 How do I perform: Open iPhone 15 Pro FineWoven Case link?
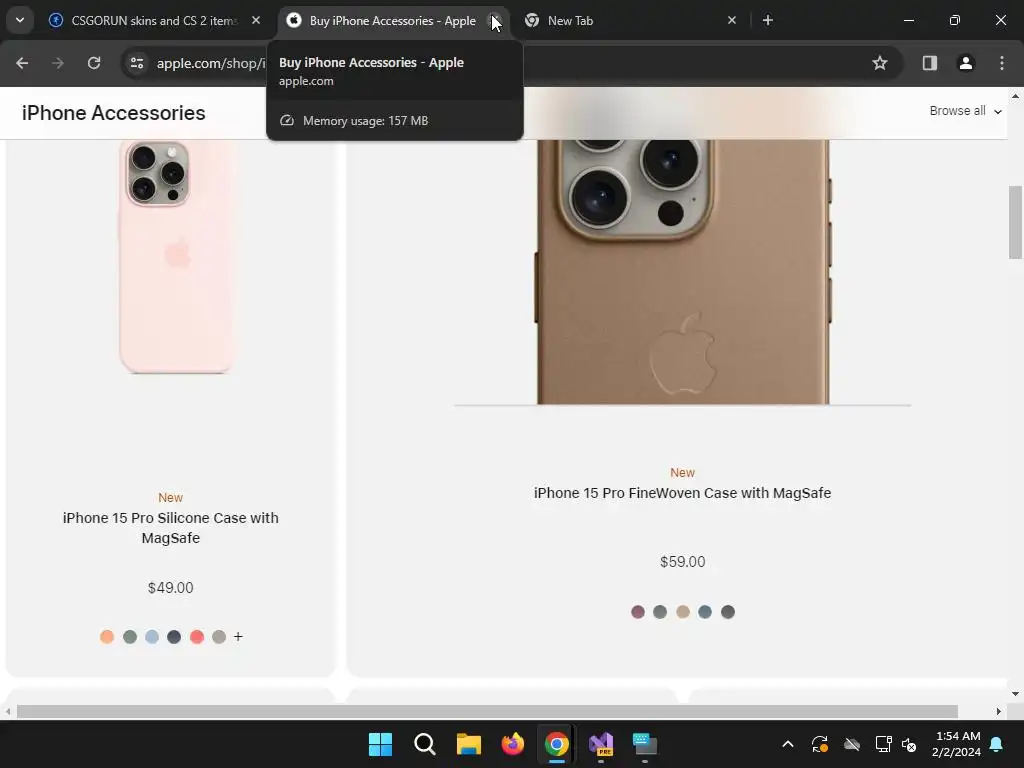682,493
